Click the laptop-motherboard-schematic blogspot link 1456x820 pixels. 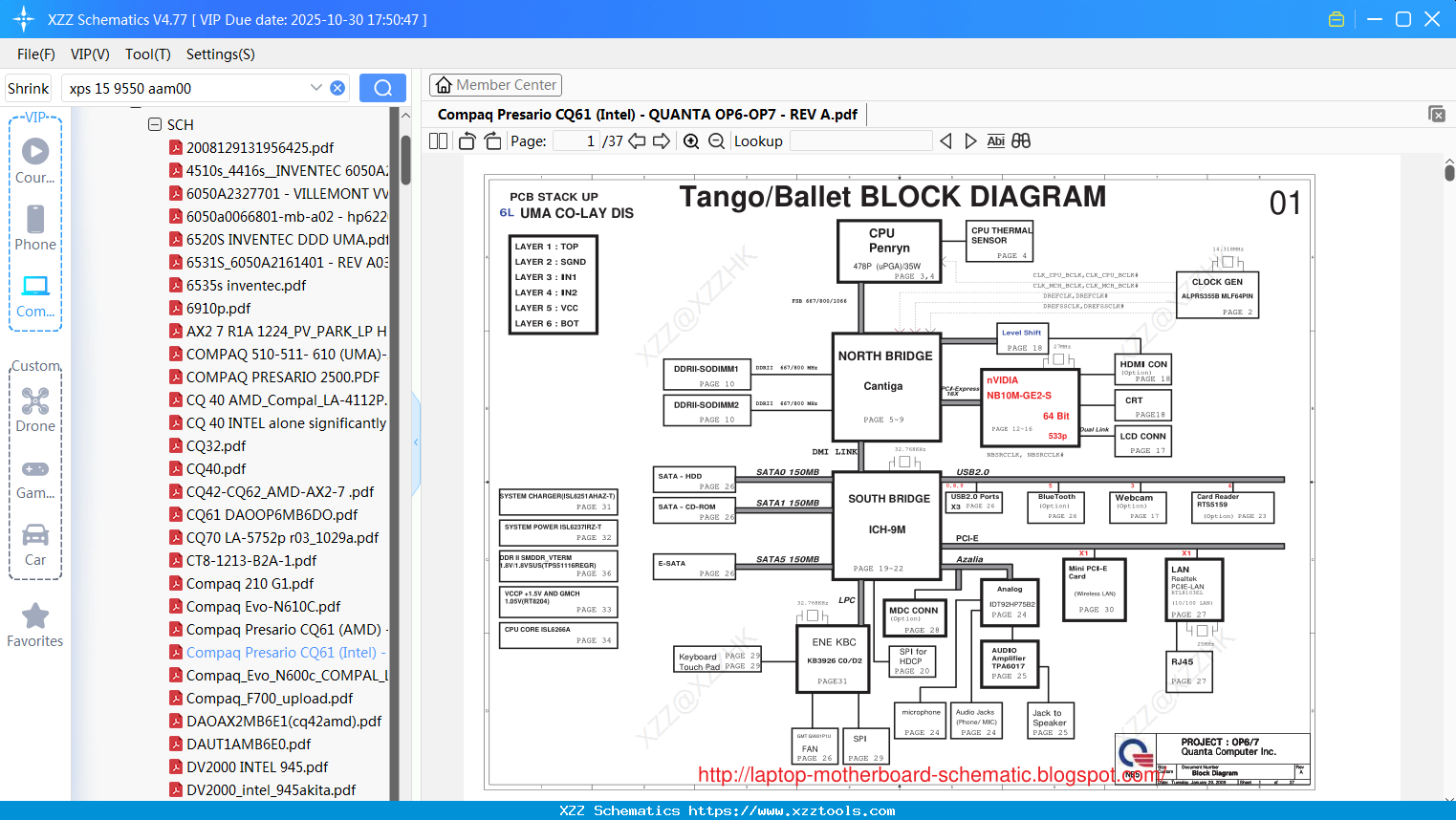click(932, 774)
